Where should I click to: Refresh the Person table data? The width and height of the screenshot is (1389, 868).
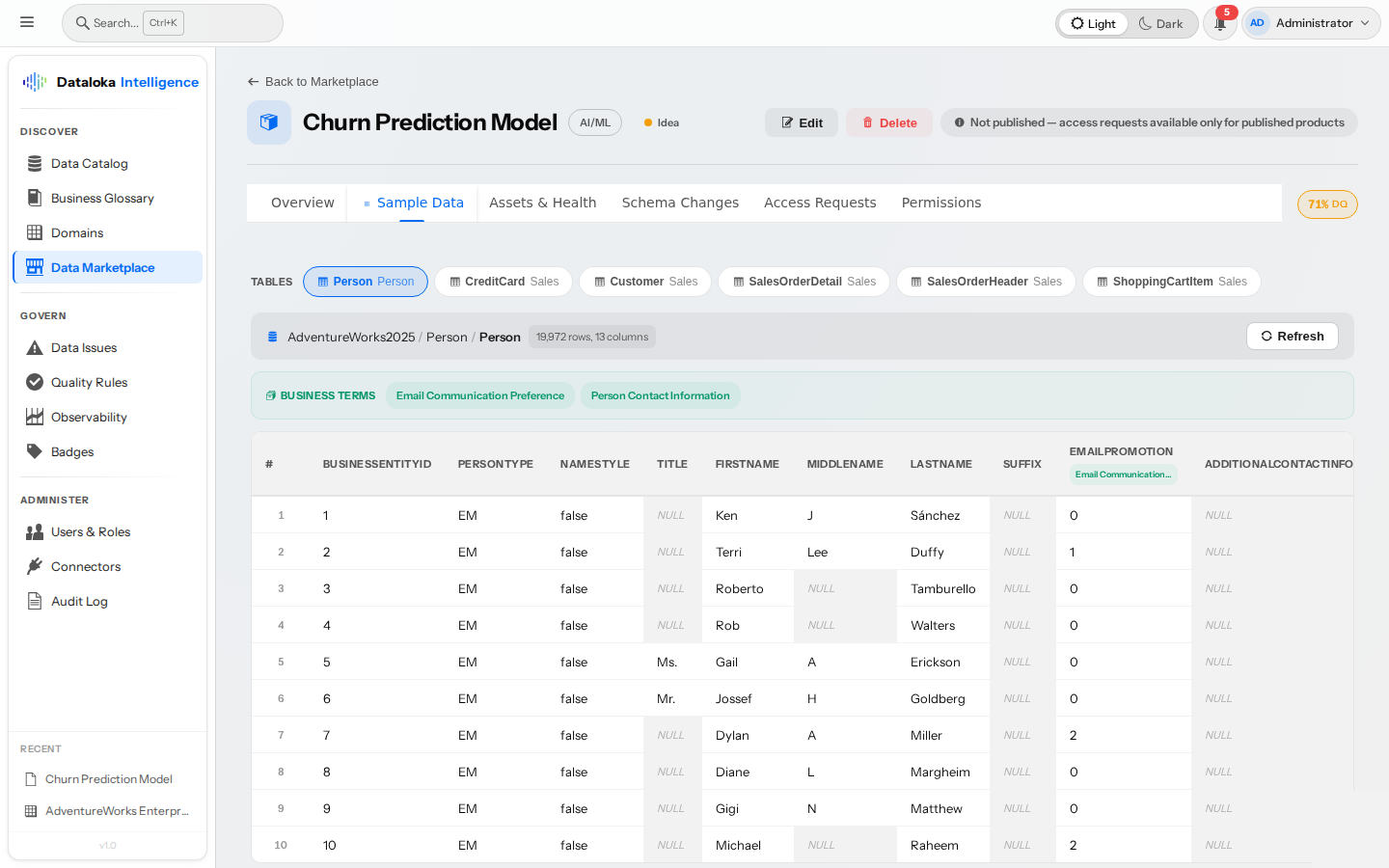1293,336
